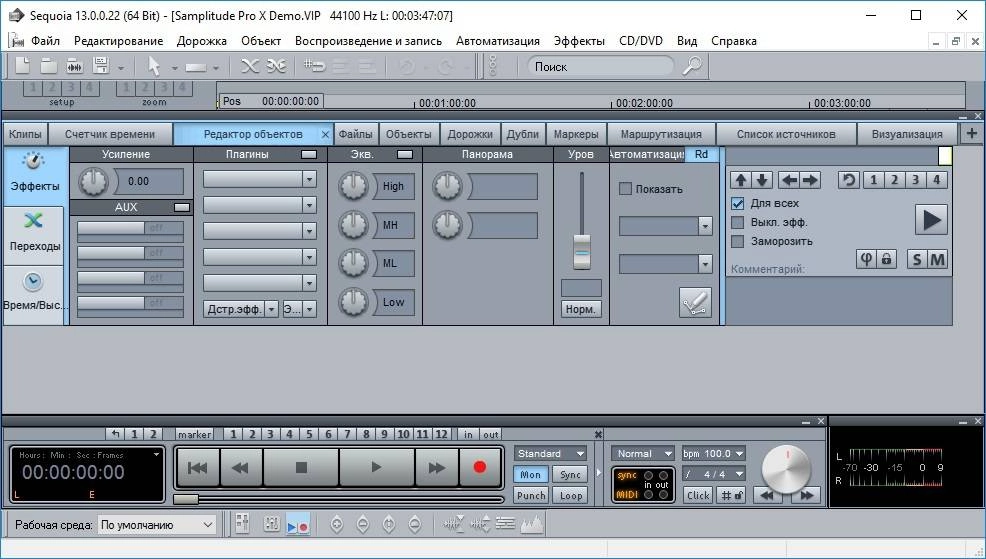Open the Эффекты menu

(x=579, y=41)
